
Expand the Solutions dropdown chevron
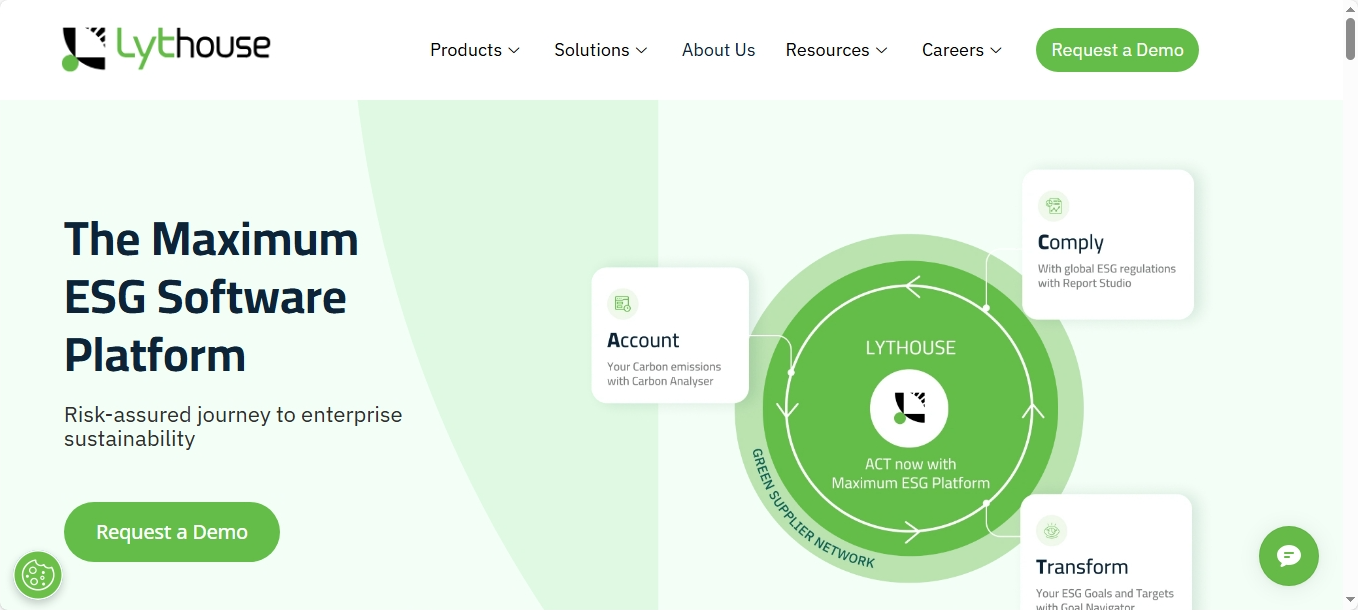pos(642,50)
